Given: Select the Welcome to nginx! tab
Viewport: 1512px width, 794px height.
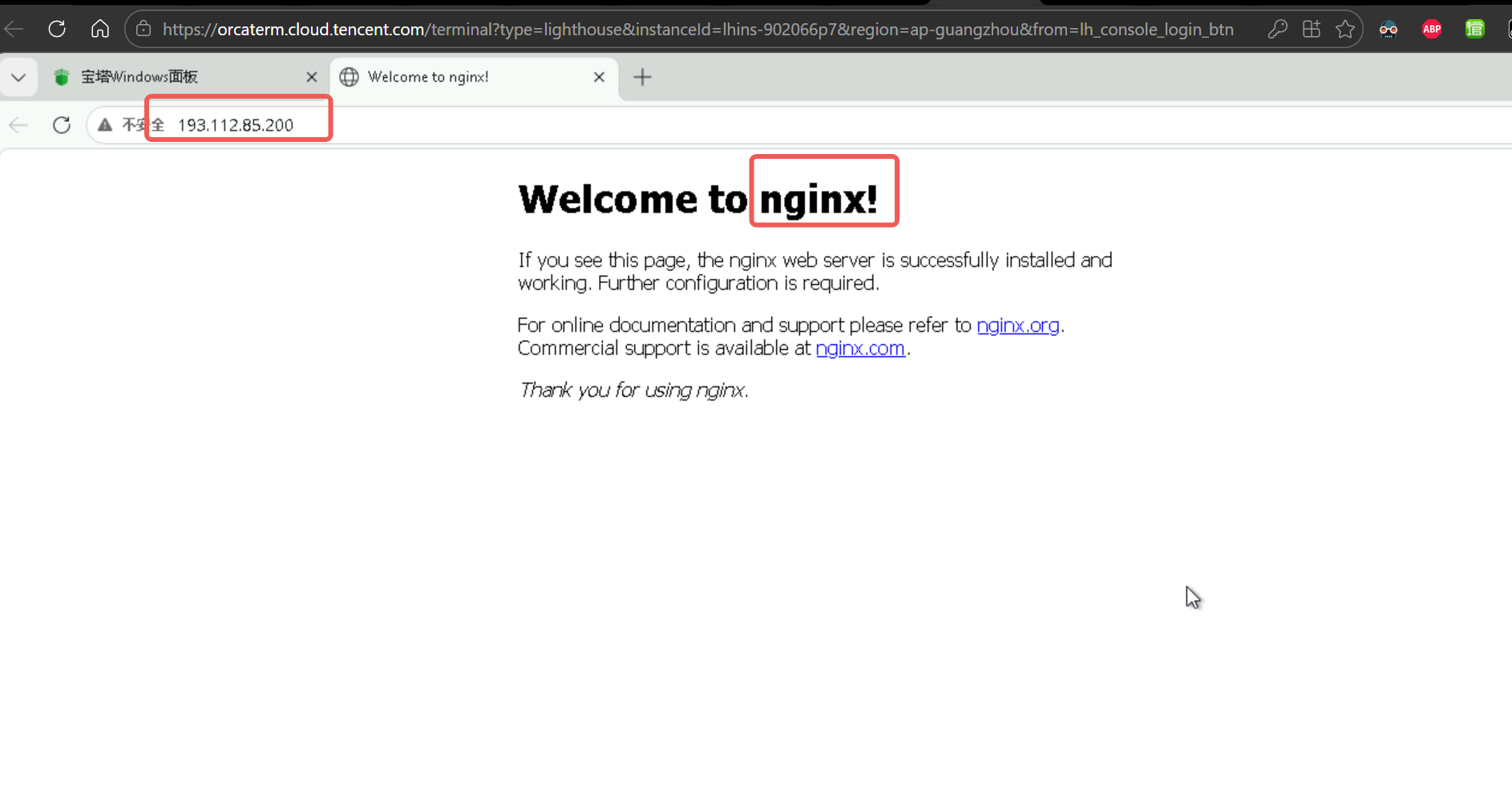Looking at the screenshot, I should click(473, 77).
